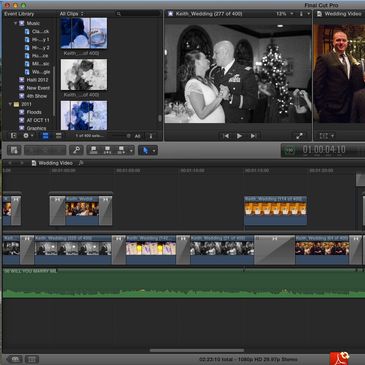
Task: Click the Event Browser vertical scrollbar
Action: 160,118
